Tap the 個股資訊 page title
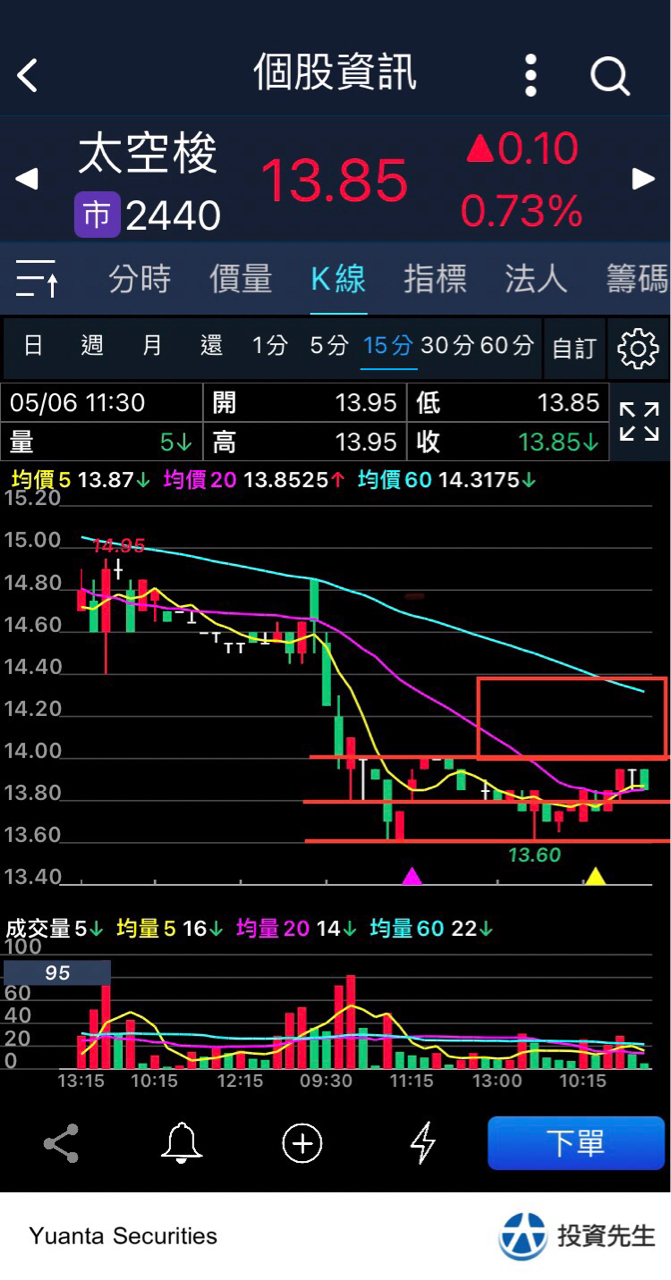The height and width of the screenshot is (1280, 671). point(335,74)
